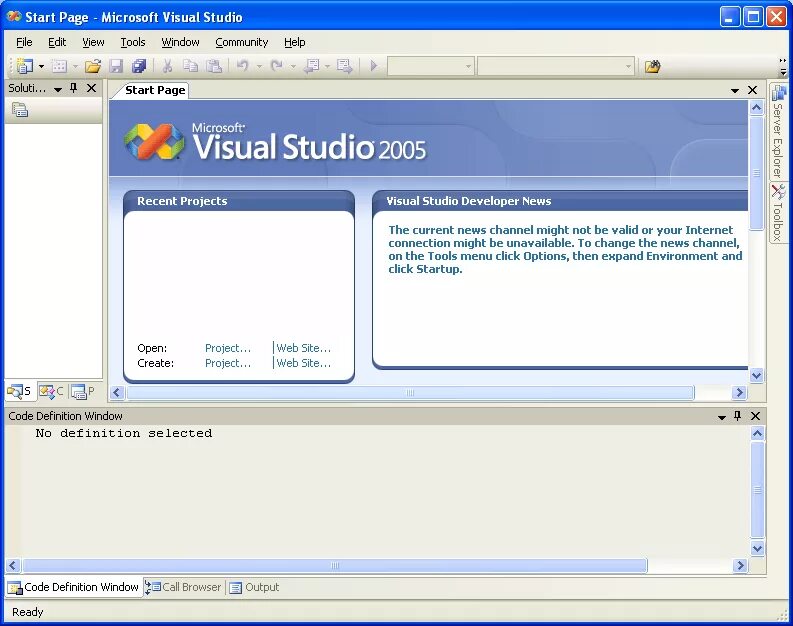This screenshot has height=626, width=793.
Task: Open the View menu
Action: tap(93, 42)
